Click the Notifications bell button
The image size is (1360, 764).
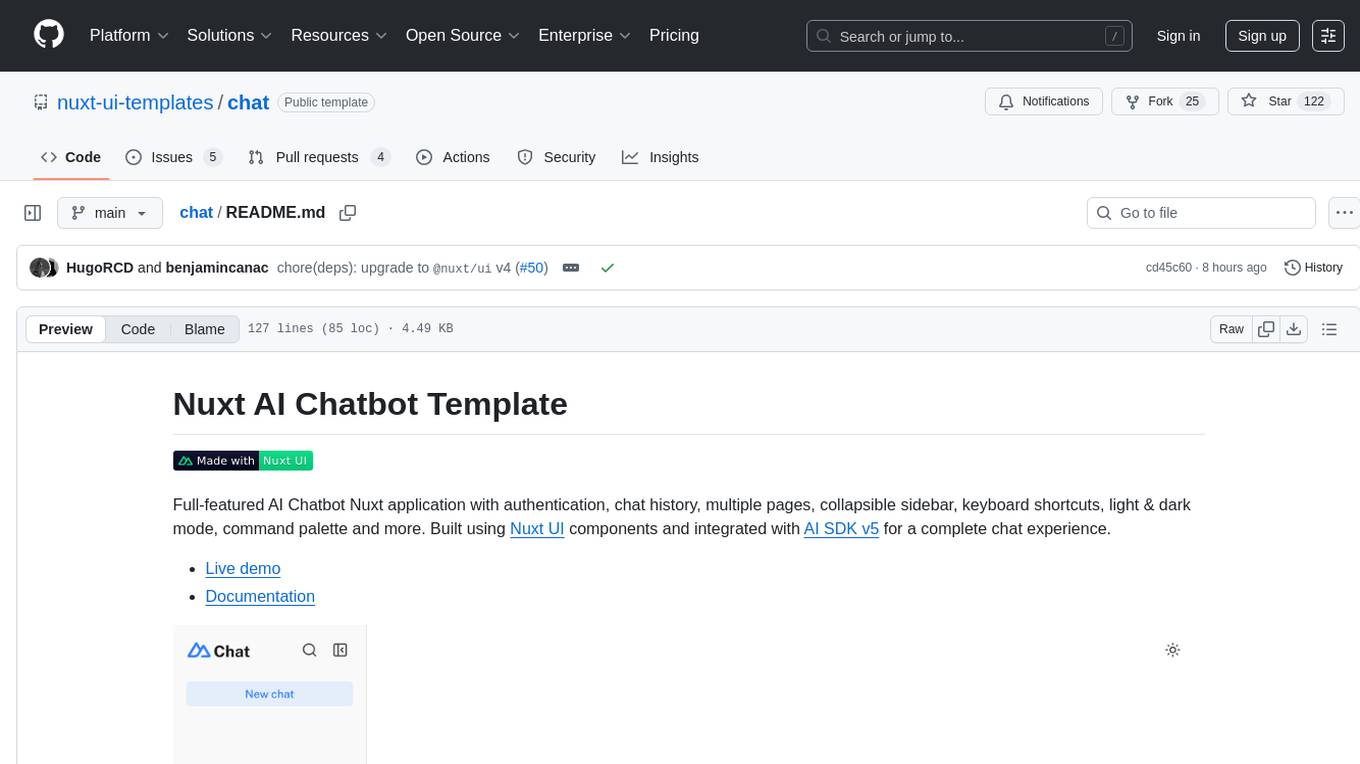[x=1044, y=102]
